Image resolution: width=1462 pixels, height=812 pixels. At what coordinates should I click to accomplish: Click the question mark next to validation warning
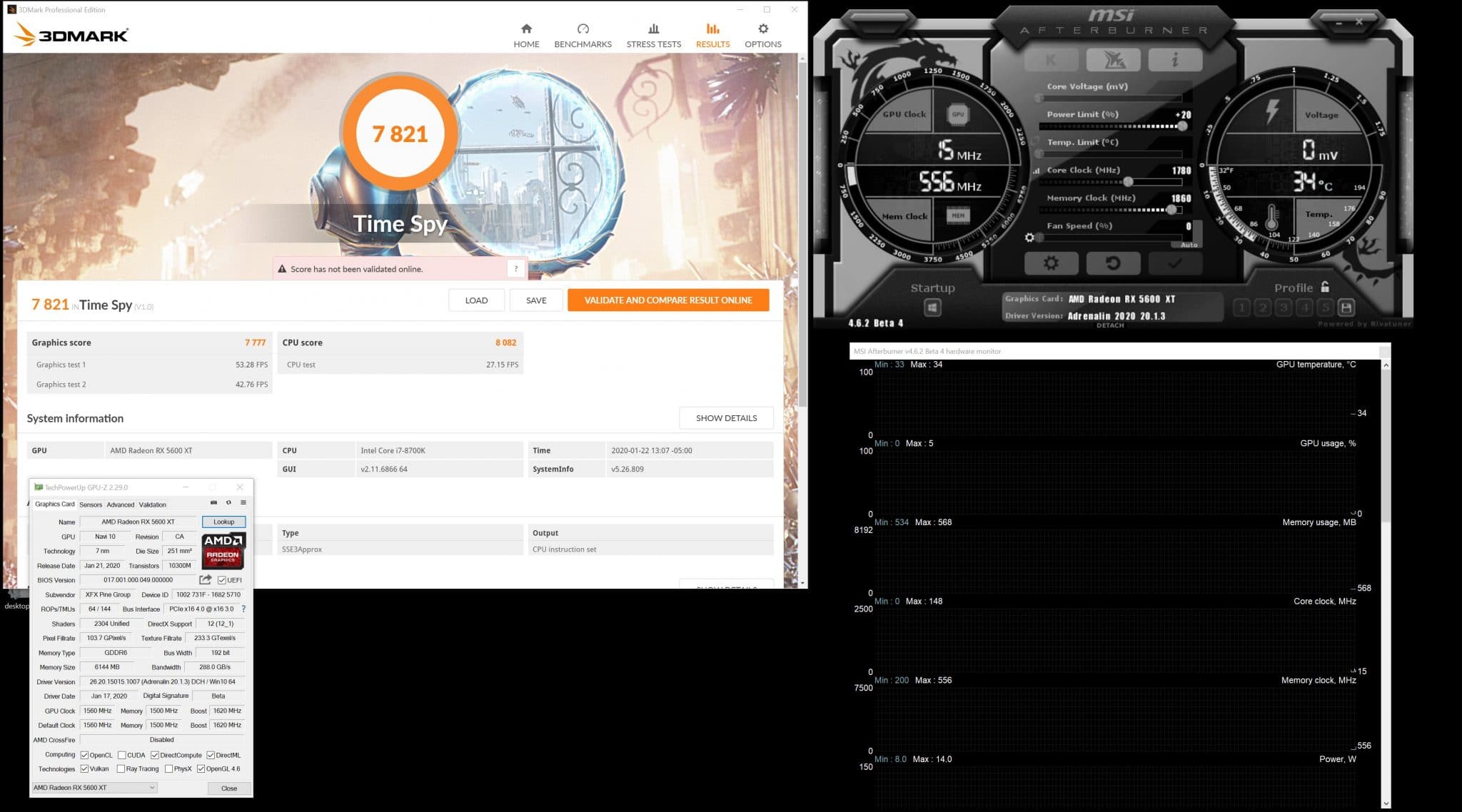point(515,269)
